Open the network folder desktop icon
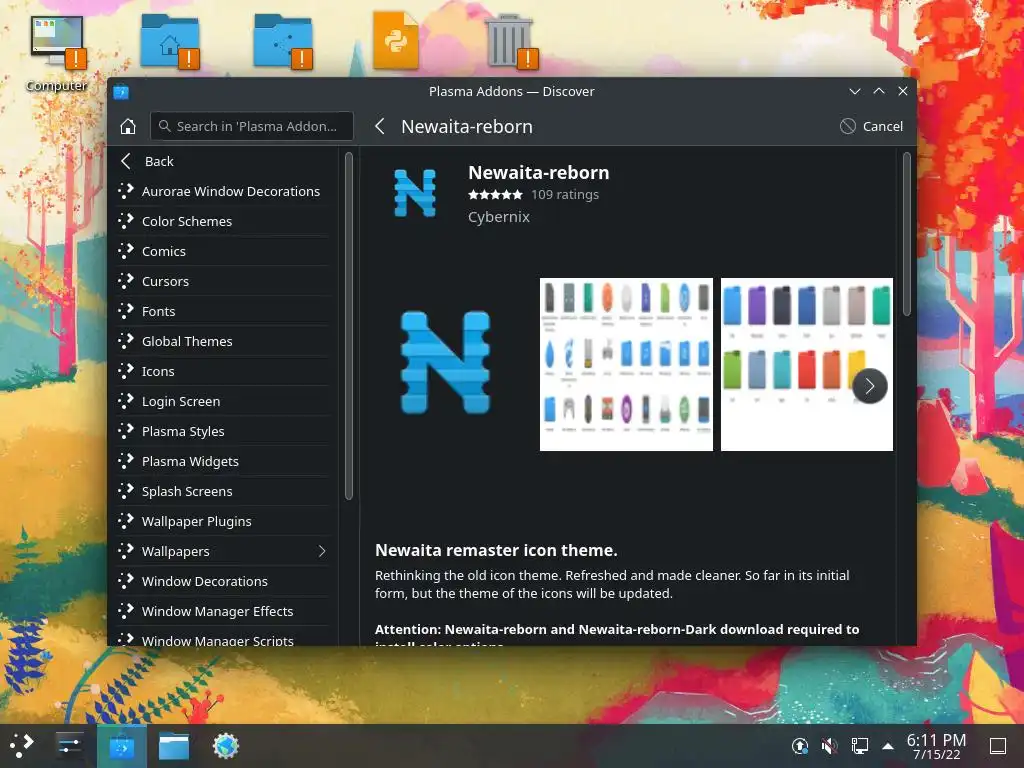The image size is (1024, 768). coord(283,41)
